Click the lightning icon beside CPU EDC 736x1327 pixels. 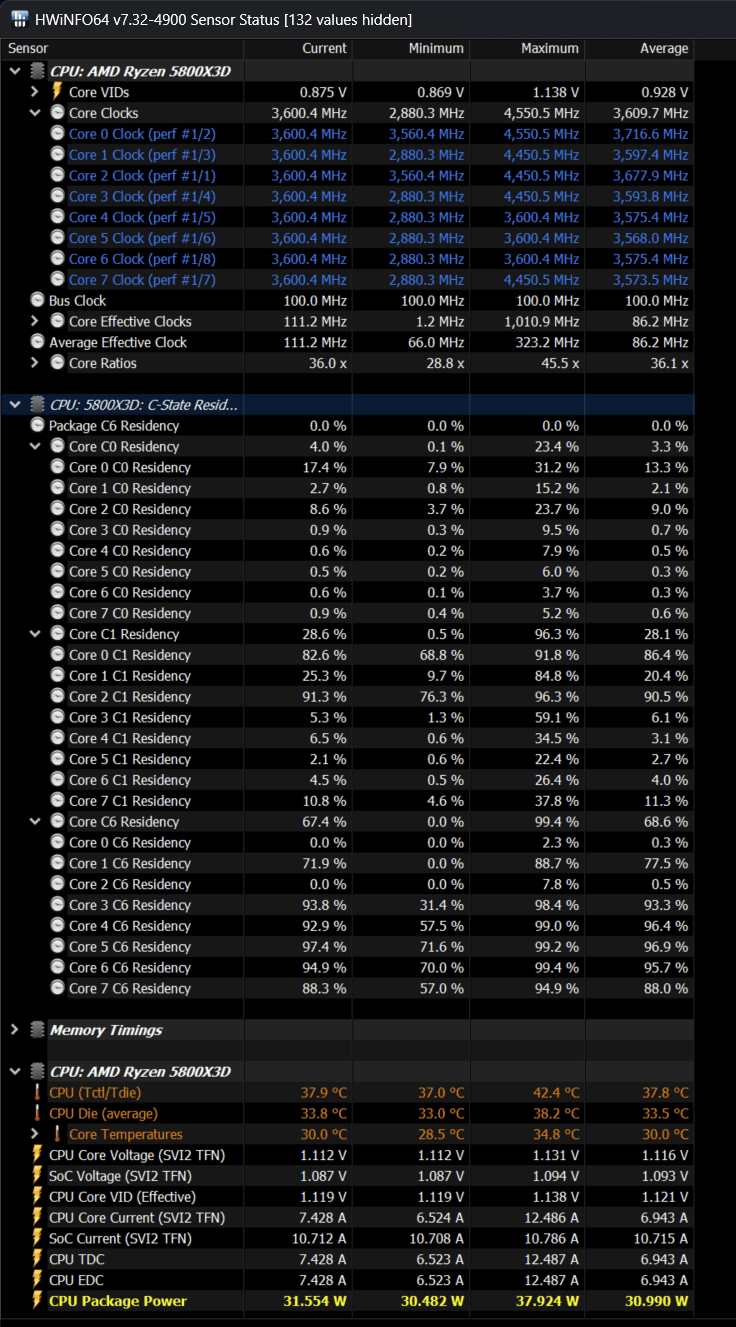(37, 1280)
